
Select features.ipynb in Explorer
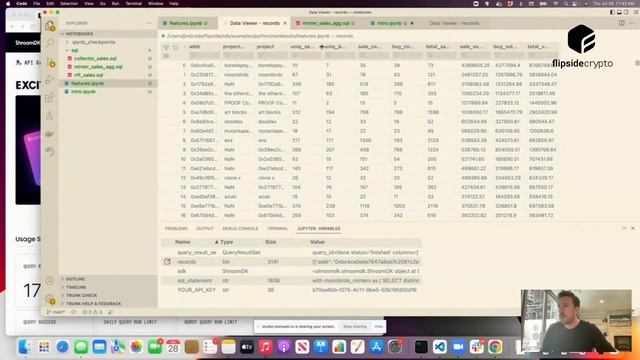pos(87,83)
